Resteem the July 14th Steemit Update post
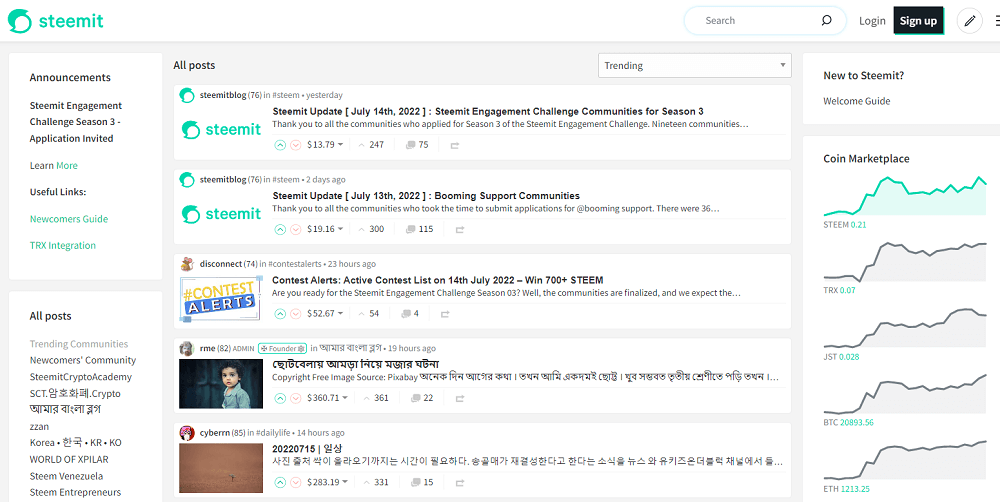This screenshot has height=502, width=1000. pyautogui.click(x=455, y=145)
